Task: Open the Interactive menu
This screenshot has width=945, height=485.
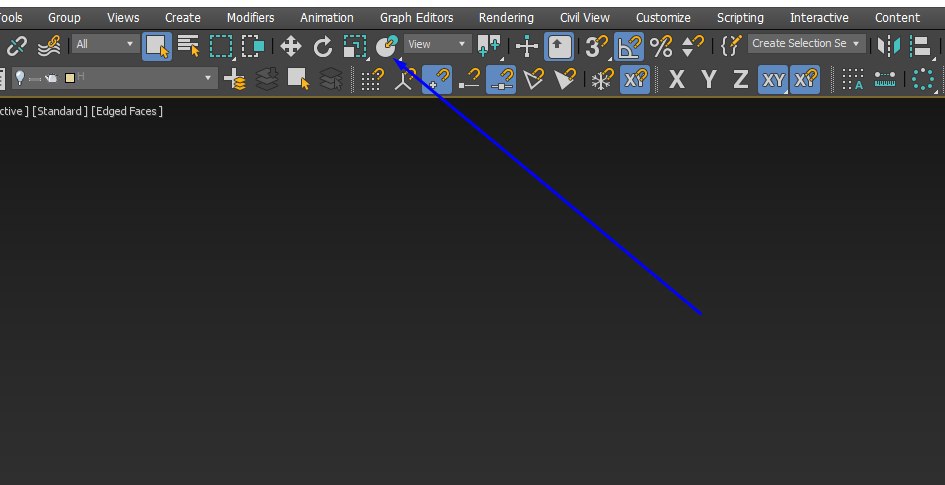Action: point(819,17)
